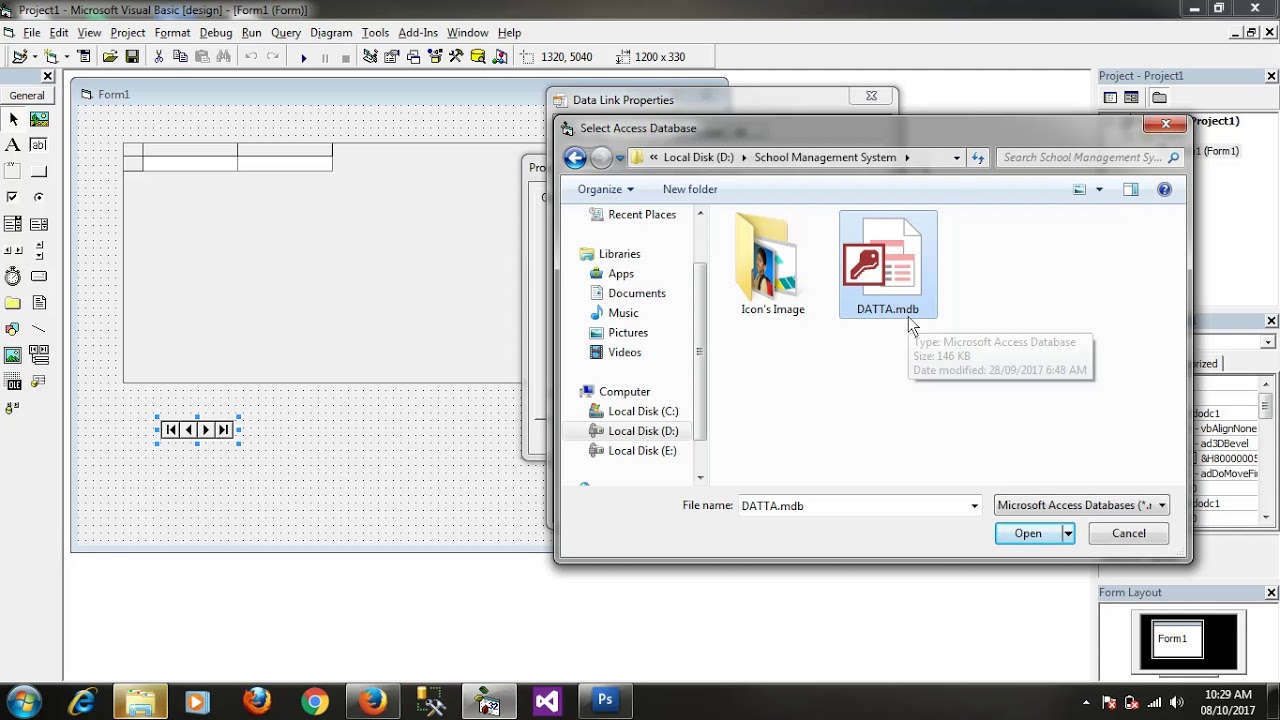This screenshot has width=1280, height=720.
Task: Click Cancel in Select Access Database dialog
Action: click(x=1129, y=533)
